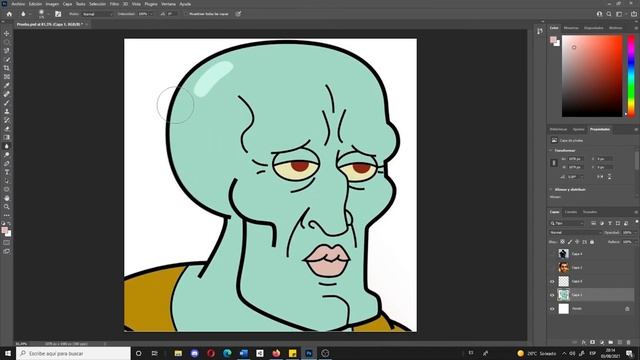Switch to the Muestras tab
The height and width of the screenshot is (360, 640).
click(x=571, y=28)
